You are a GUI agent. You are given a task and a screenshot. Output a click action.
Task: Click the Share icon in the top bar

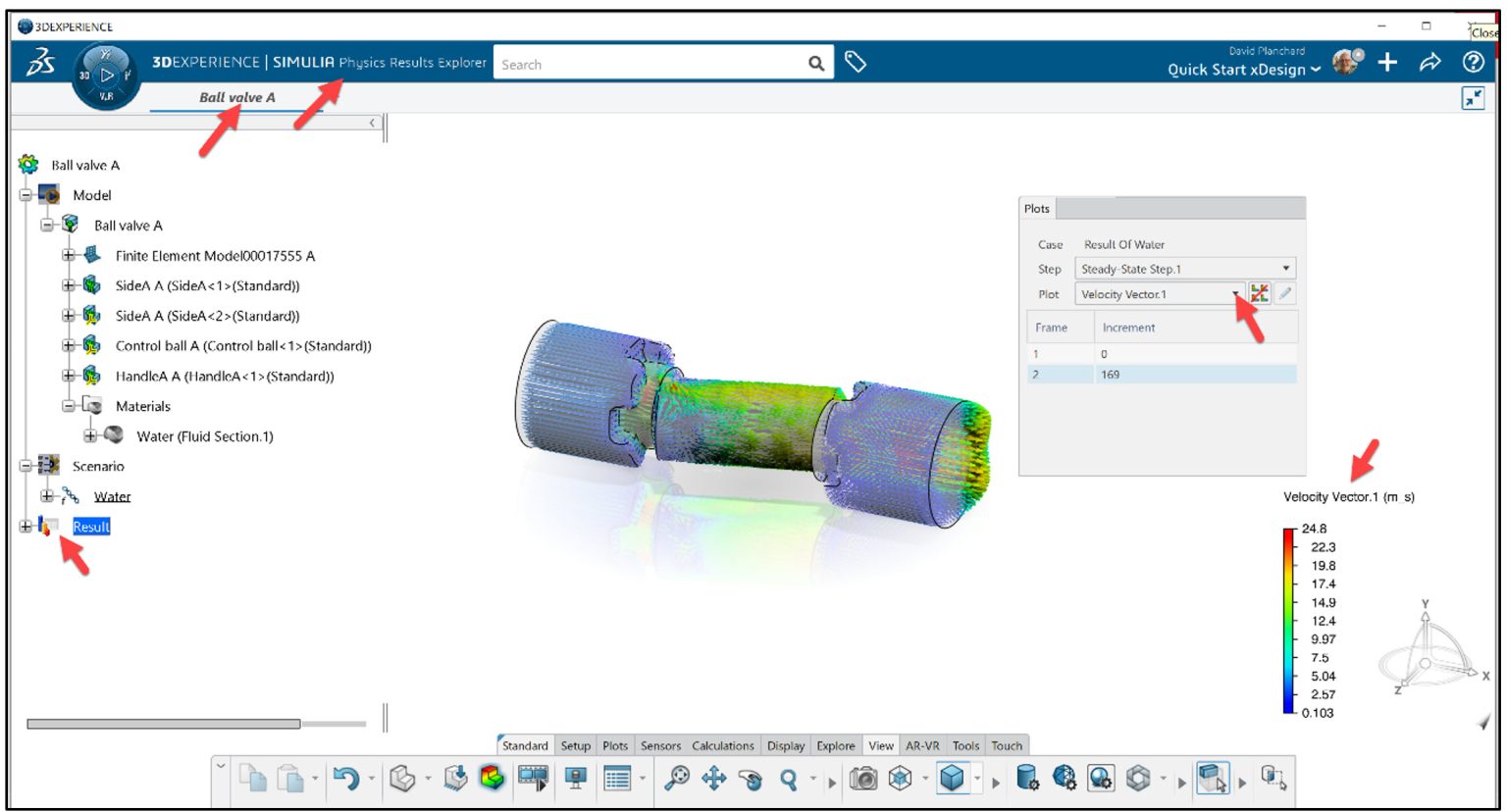click(x=1430, y=62)
